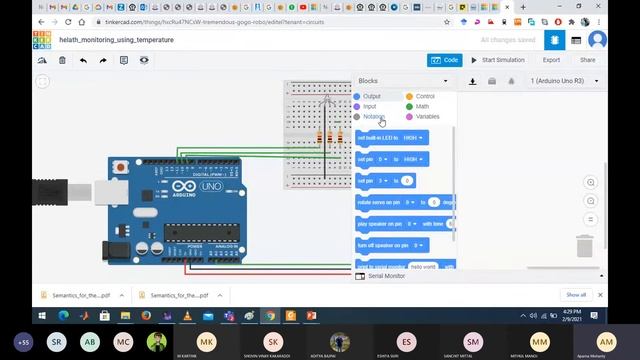Expand first download item chevron menu
The height and width of the screenshot is (360, 640).
click(122, 295)
